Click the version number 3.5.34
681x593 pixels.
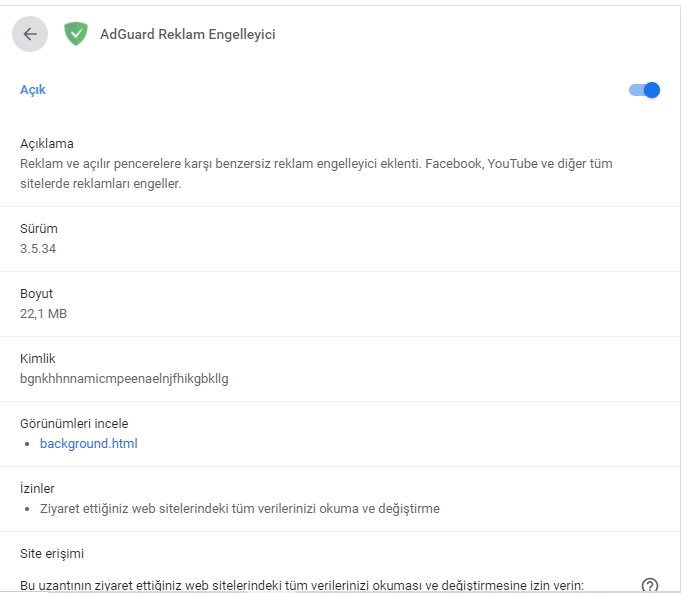click(38, 248)
